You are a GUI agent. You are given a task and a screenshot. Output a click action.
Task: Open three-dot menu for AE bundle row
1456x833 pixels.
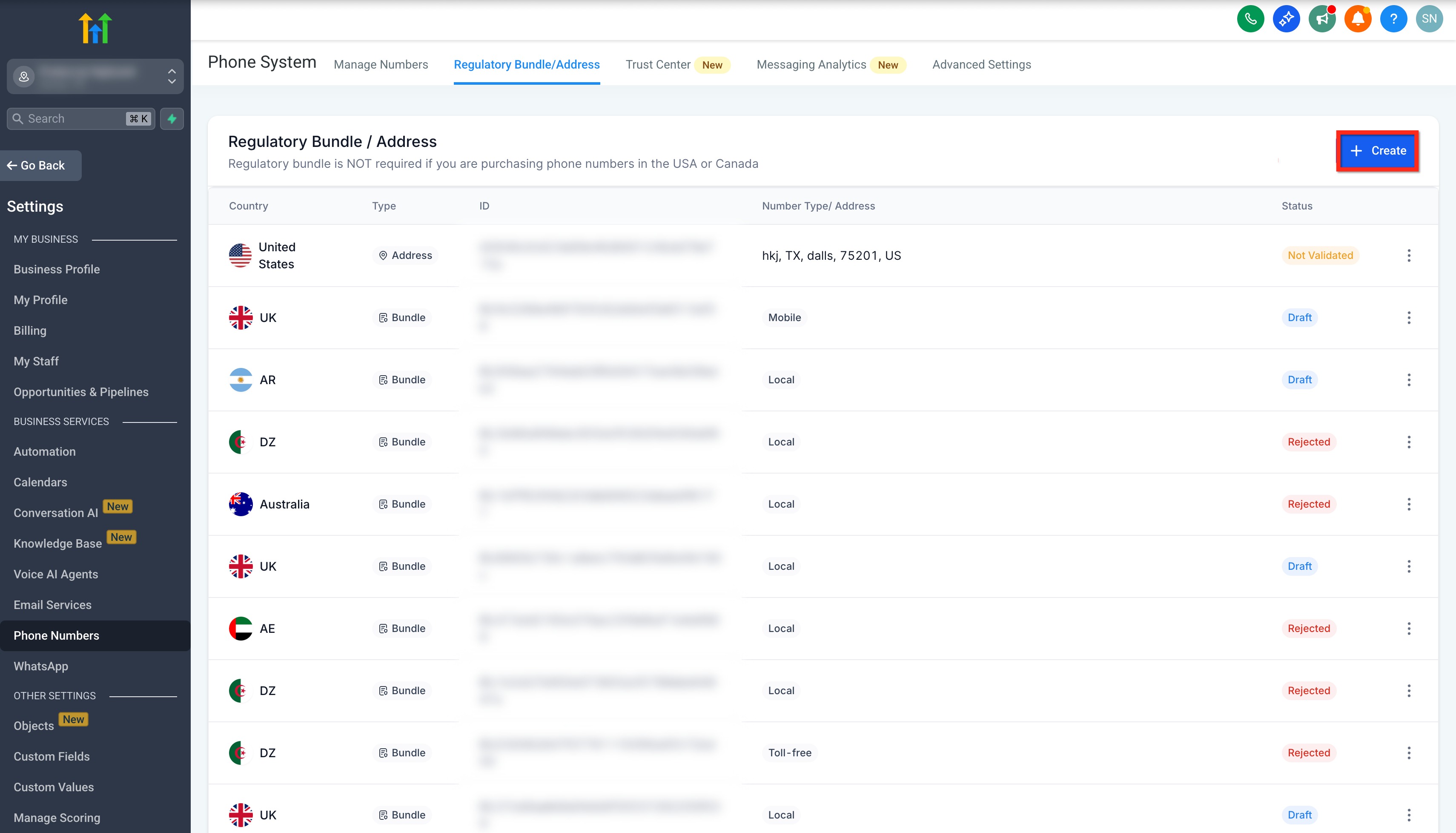[1409, 628]
